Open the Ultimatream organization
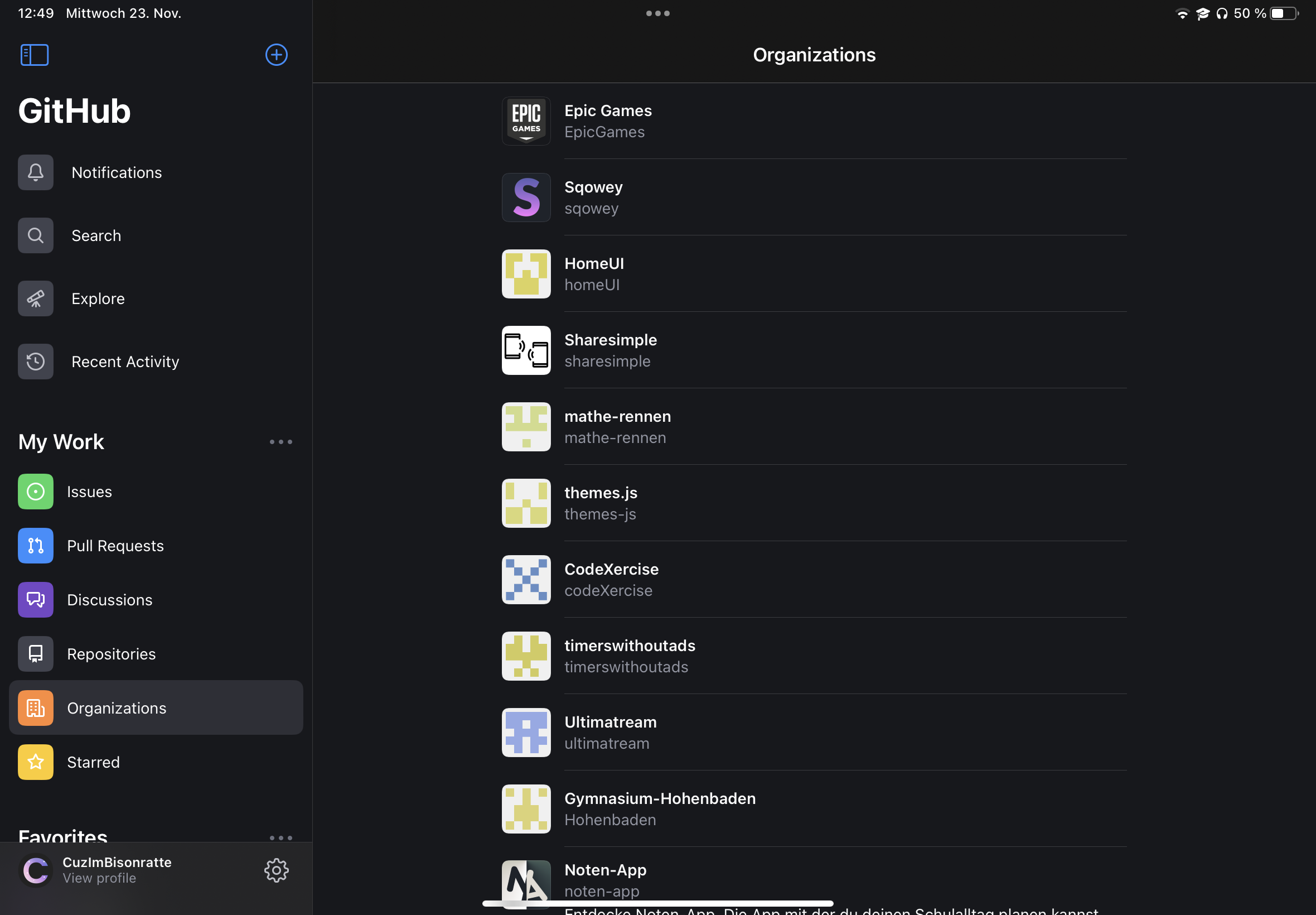The image size is (1316, 915). pyautogui.click(x=814, y=733)
